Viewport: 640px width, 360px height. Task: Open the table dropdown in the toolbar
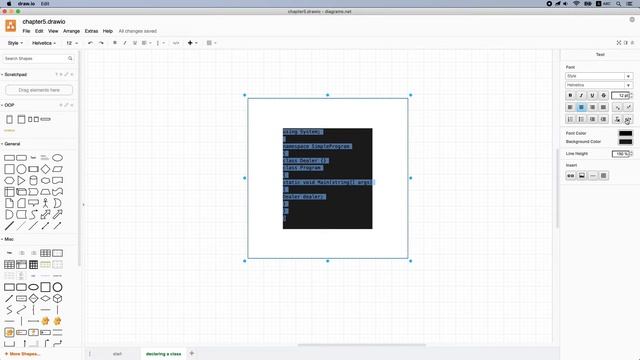(x=211, y=43)
